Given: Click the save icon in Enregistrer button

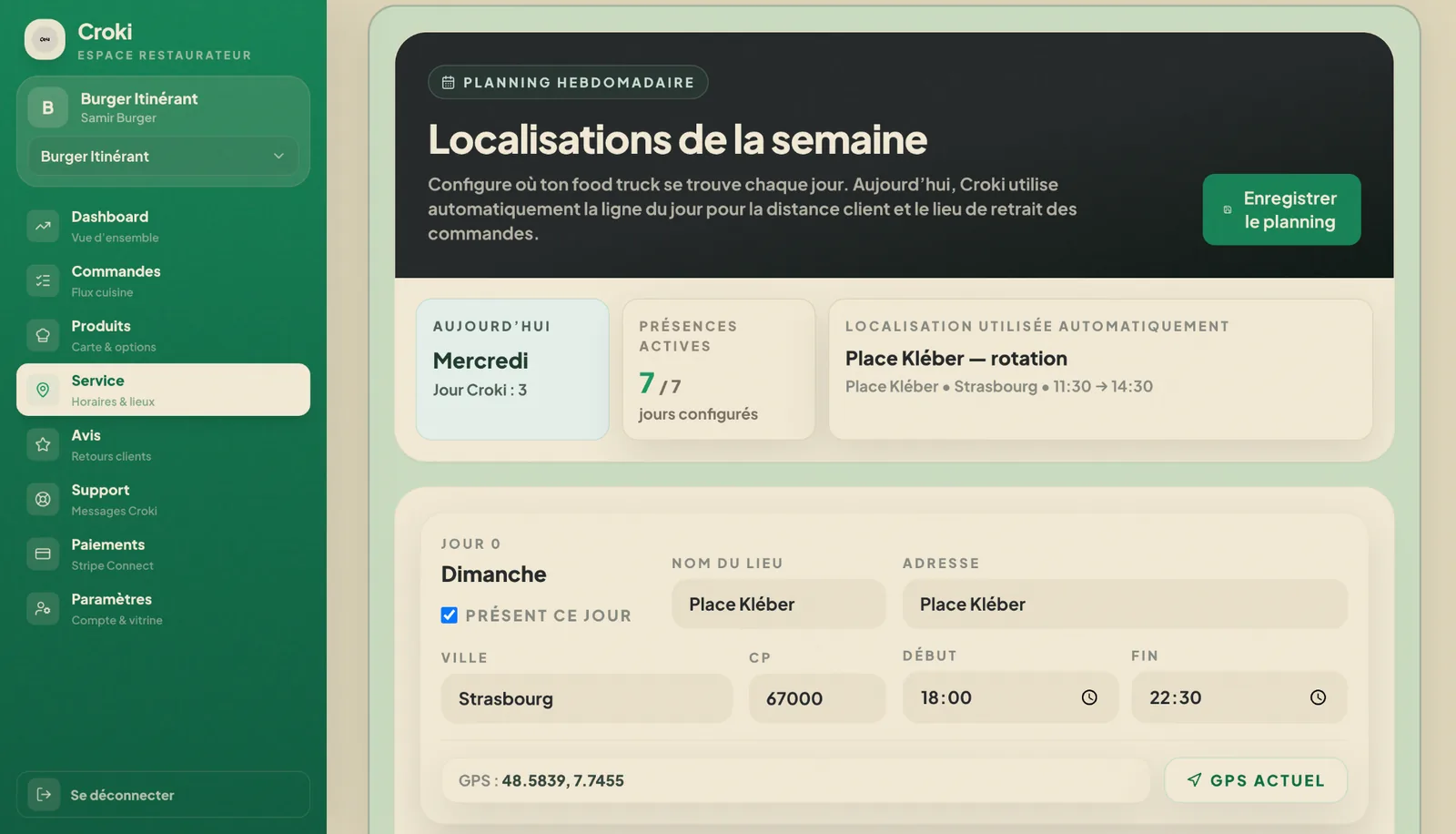Looking at the screenshot, I should coord(1228,209).
